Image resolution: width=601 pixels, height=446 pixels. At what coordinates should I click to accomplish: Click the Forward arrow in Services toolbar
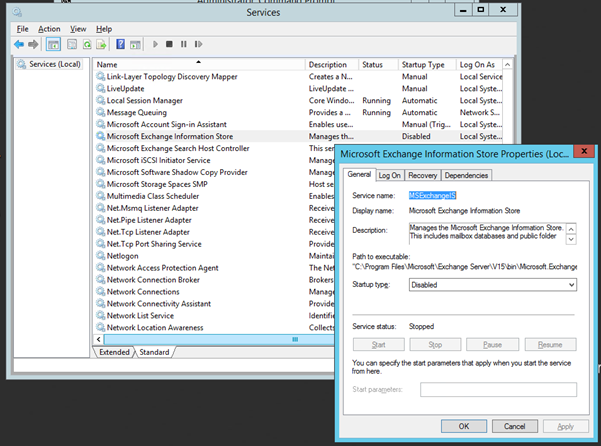[33, 44]
